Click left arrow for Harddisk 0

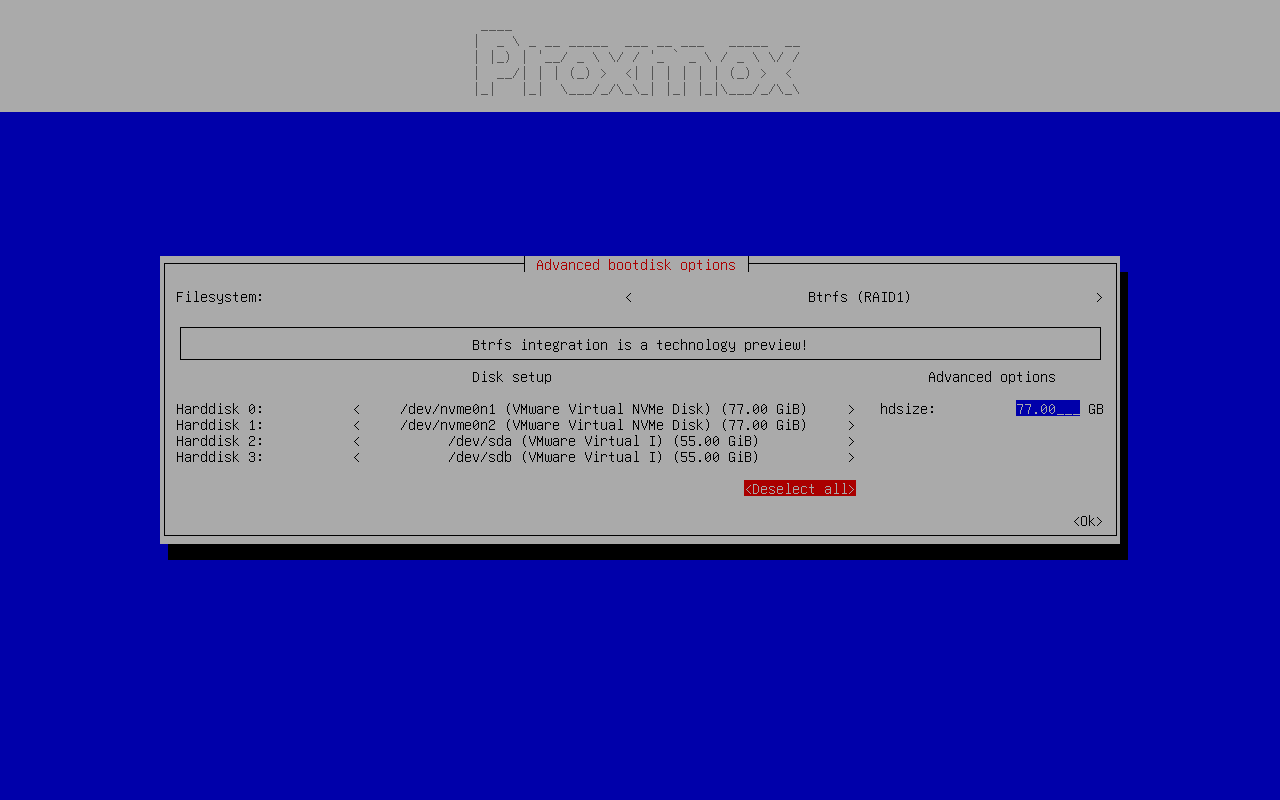356,409
